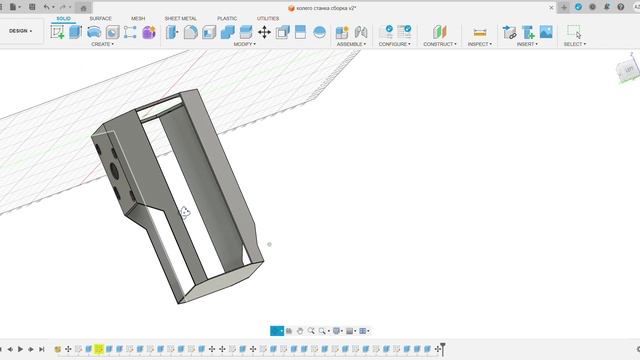This screenshot has width=640, height=360.
Task: Select the Press Pull tool
Action: pyautogui.click(x=172, y=32)
